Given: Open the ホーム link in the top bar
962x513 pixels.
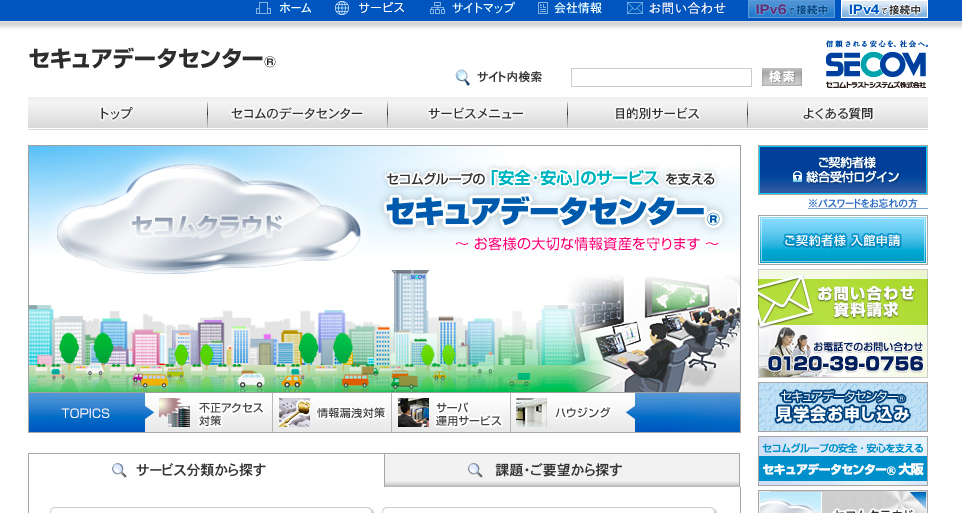Looking at the screenshot, I should coord(295,9).
